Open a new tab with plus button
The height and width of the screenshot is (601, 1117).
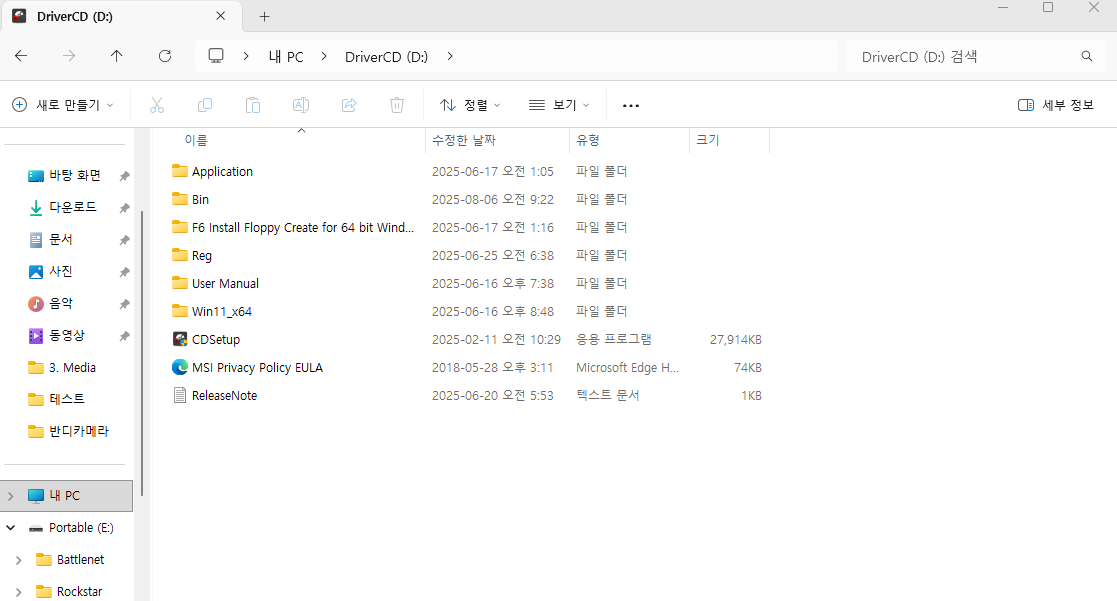[265, 16]
